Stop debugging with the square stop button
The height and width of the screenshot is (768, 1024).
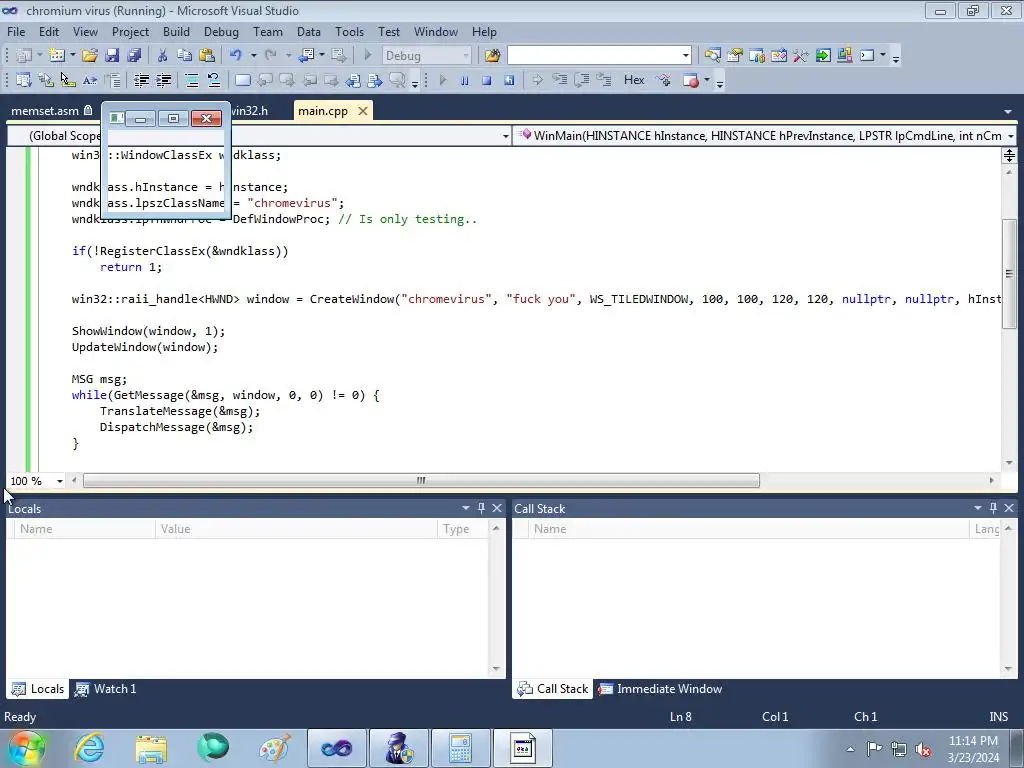pyautogui.click(x=487, y=80)
